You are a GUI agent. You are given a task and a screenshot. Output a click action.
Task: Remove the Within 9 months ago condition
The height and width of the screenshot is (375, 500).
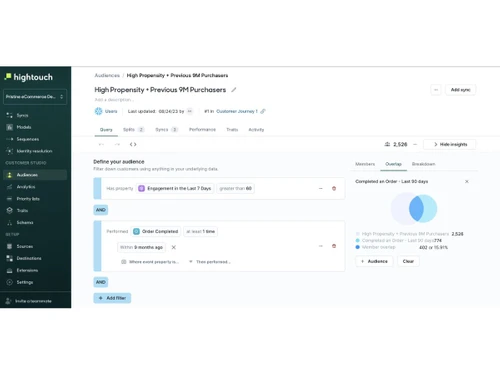coord(174,247)
